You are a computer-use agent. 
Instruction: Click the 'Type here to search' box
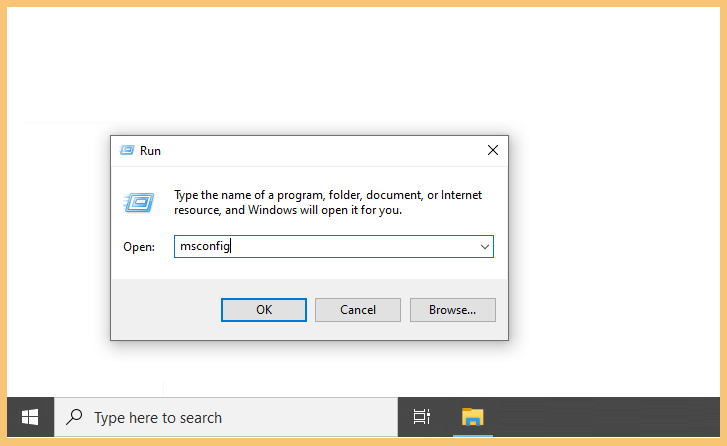coord(226,417)
